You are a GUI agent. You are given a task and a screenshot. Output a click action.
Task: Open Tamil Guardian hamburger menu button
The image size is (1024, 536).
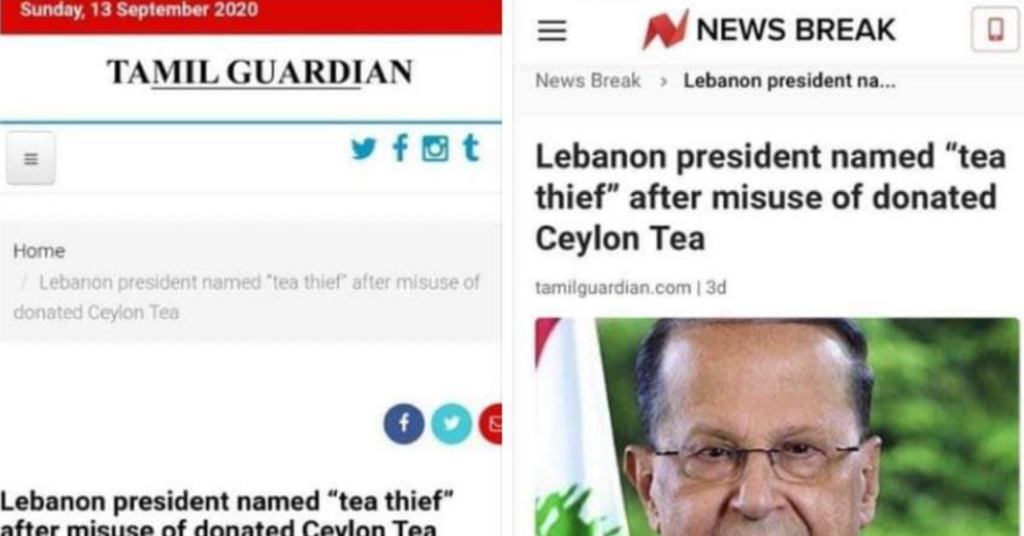(31, 159)
